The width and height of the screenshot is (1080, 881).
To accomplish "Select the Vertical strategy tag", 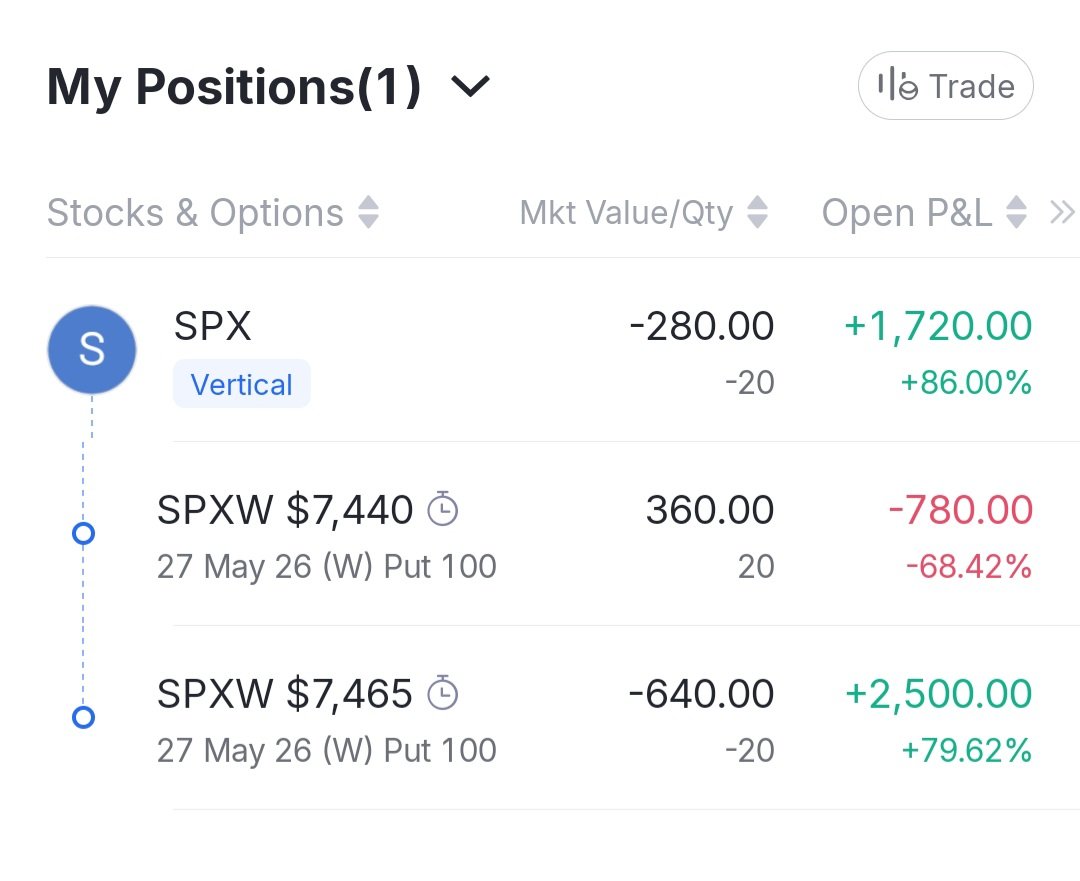I will 242,384.
